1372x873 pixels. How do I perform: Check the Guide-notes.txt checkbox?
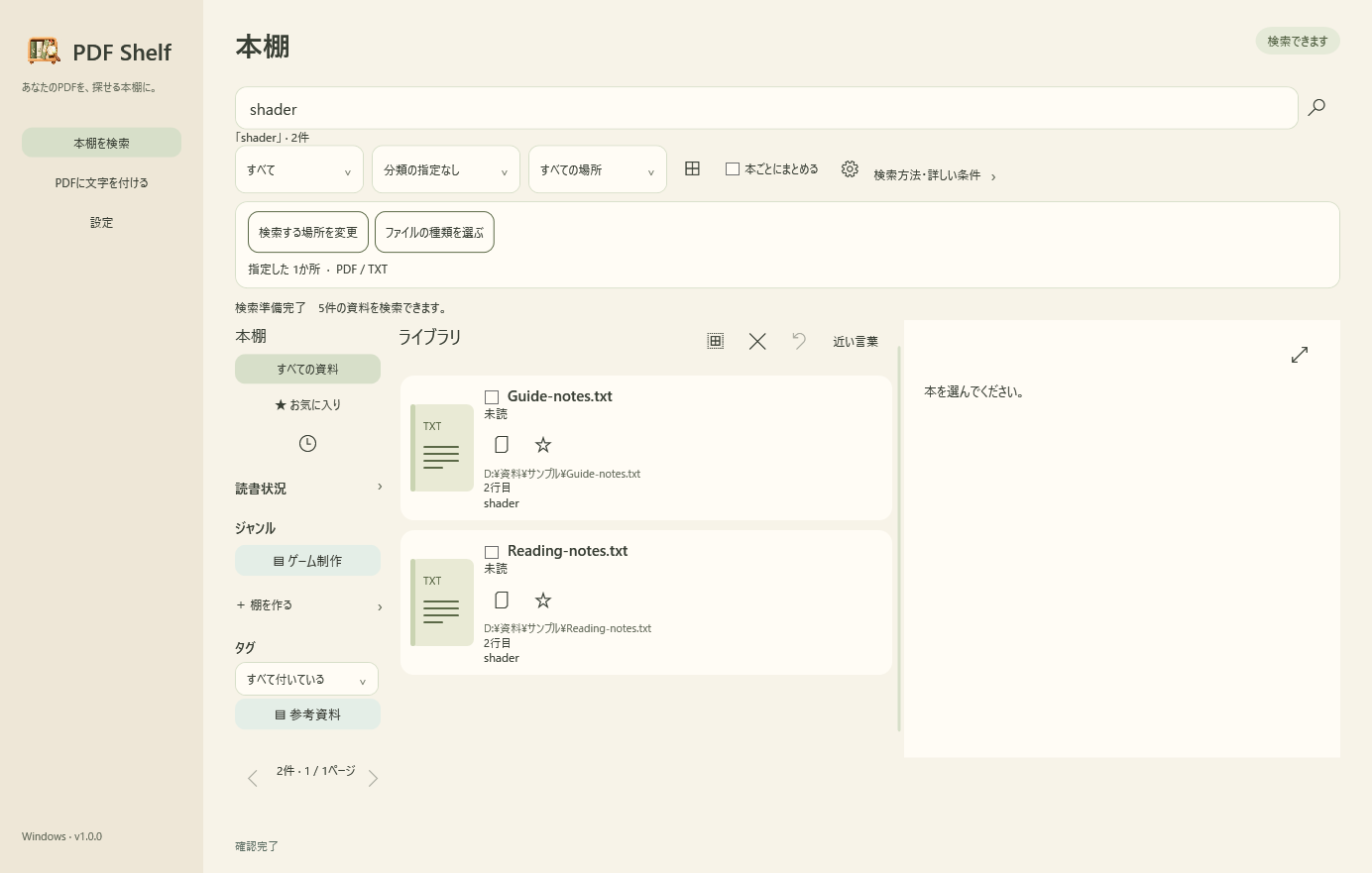492,397
